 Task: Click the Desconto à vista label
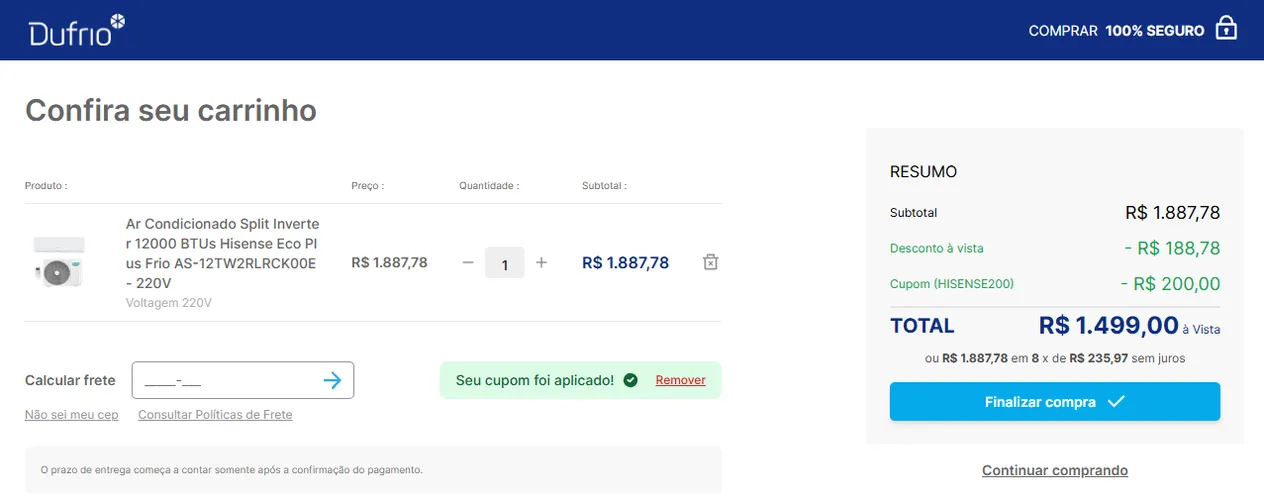[937, 248]
